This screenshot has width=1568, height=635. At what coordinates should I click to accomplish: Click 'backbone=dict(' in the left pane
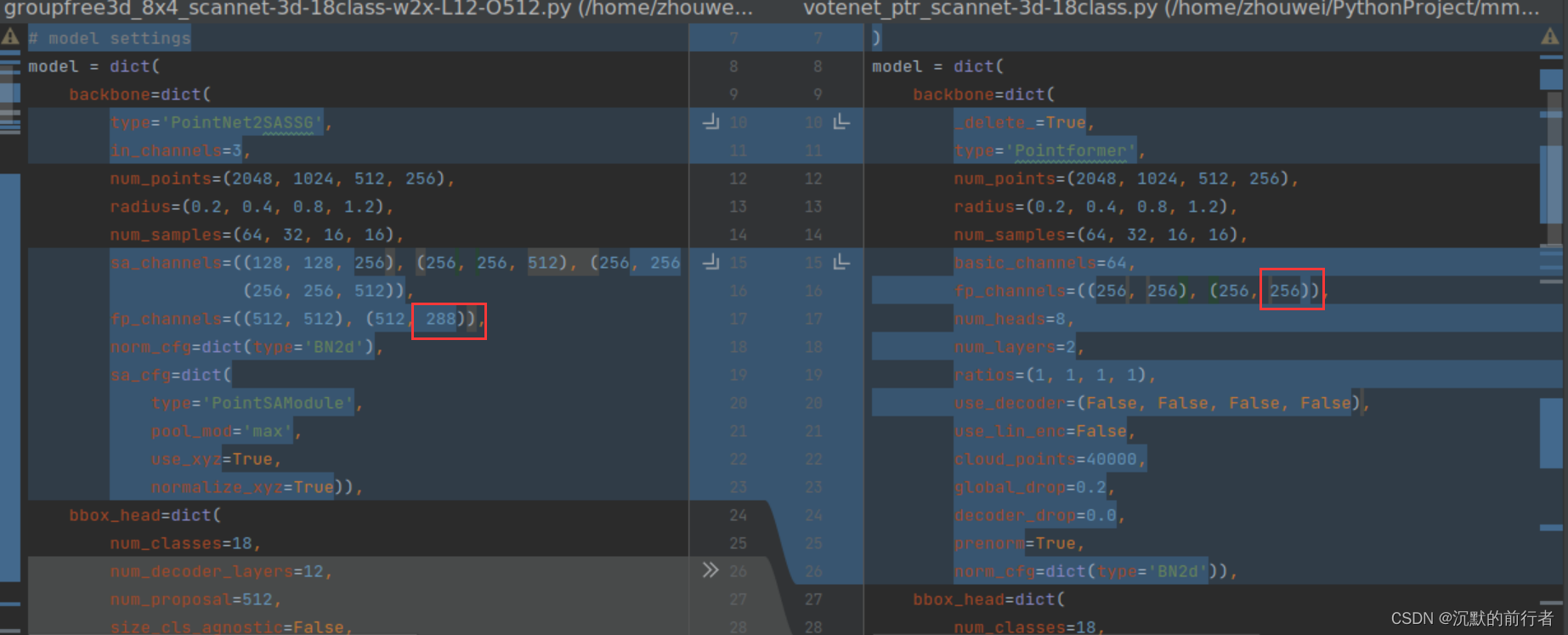coord(140,94)
